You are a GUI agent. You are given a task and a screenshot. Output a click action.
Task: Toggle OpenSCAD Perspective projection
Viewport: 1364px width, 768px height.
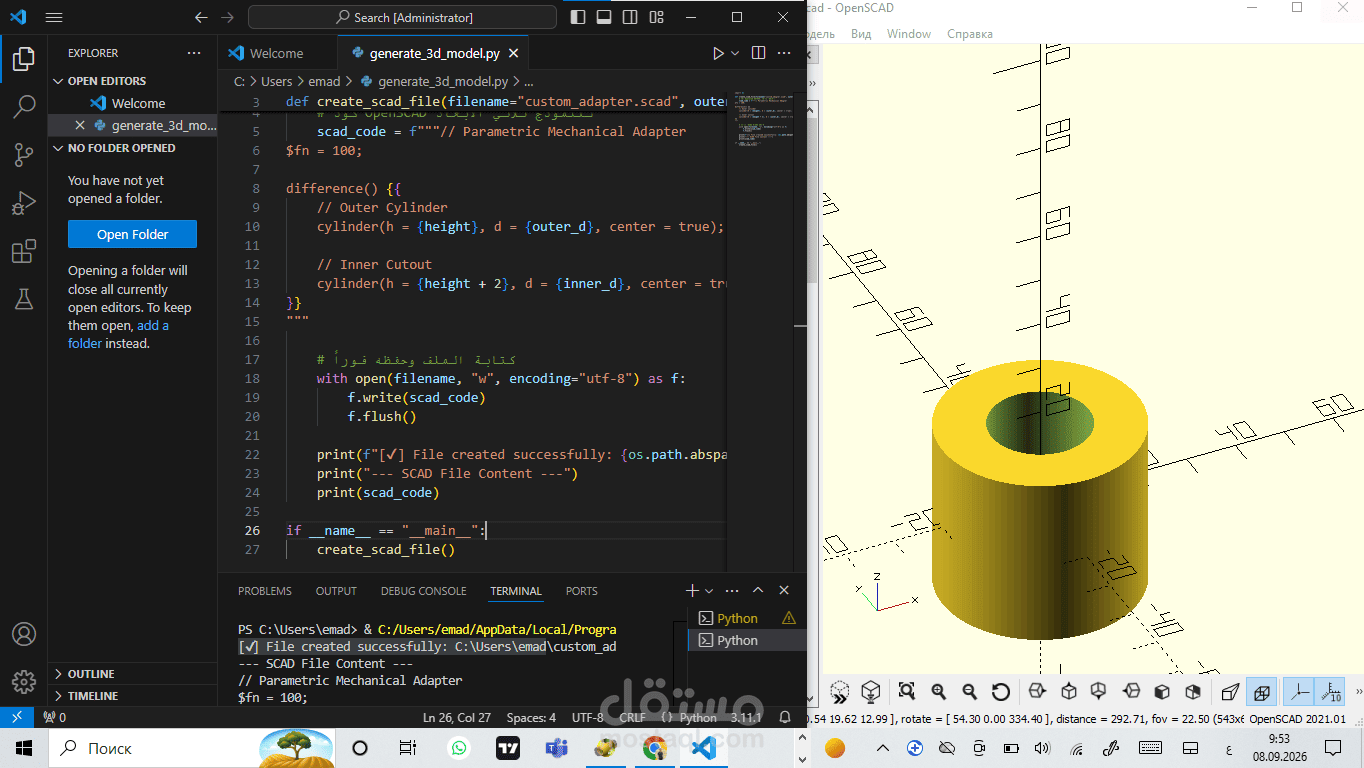pyautogui.click(x=1231, y=691)
